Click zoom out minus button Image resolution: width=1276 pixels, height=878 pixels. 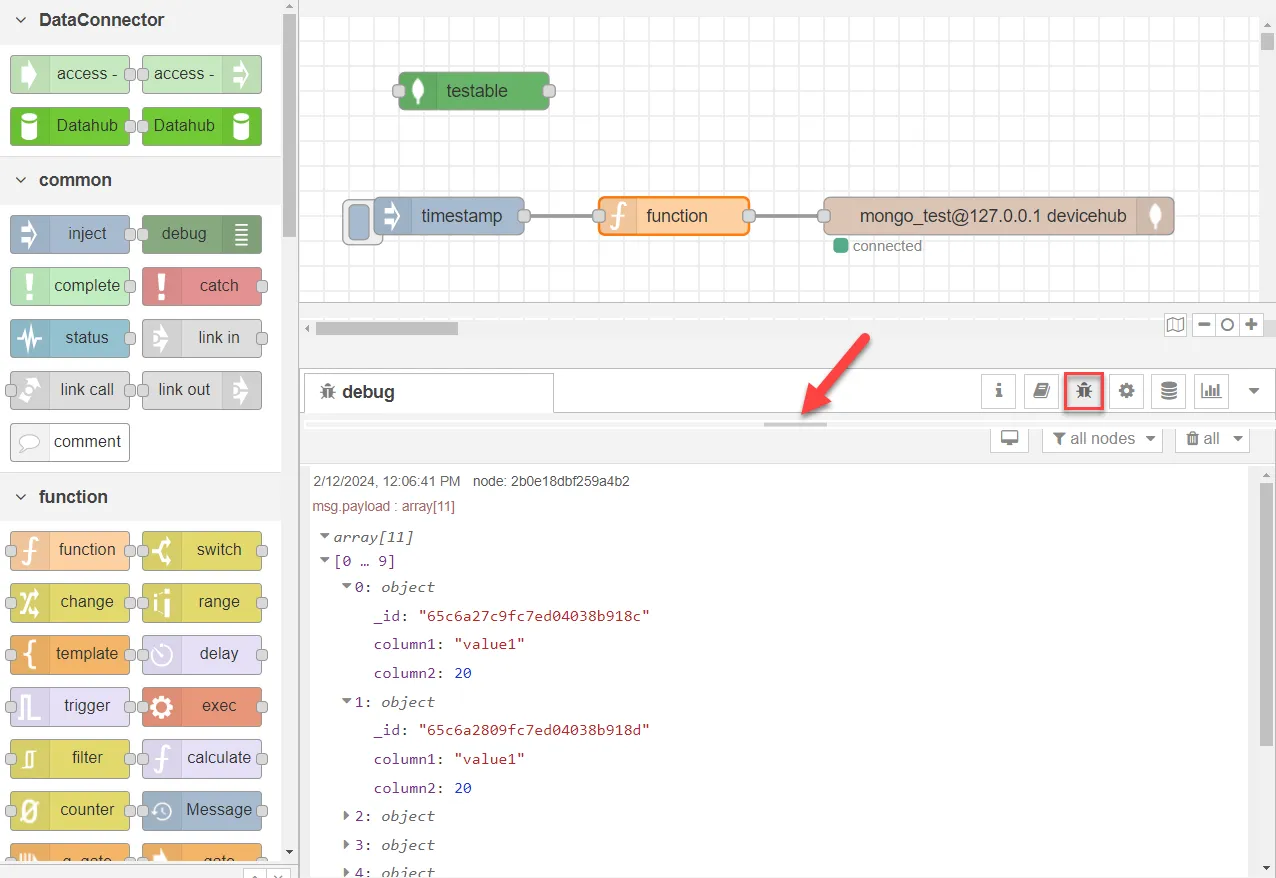point(1205,325)
